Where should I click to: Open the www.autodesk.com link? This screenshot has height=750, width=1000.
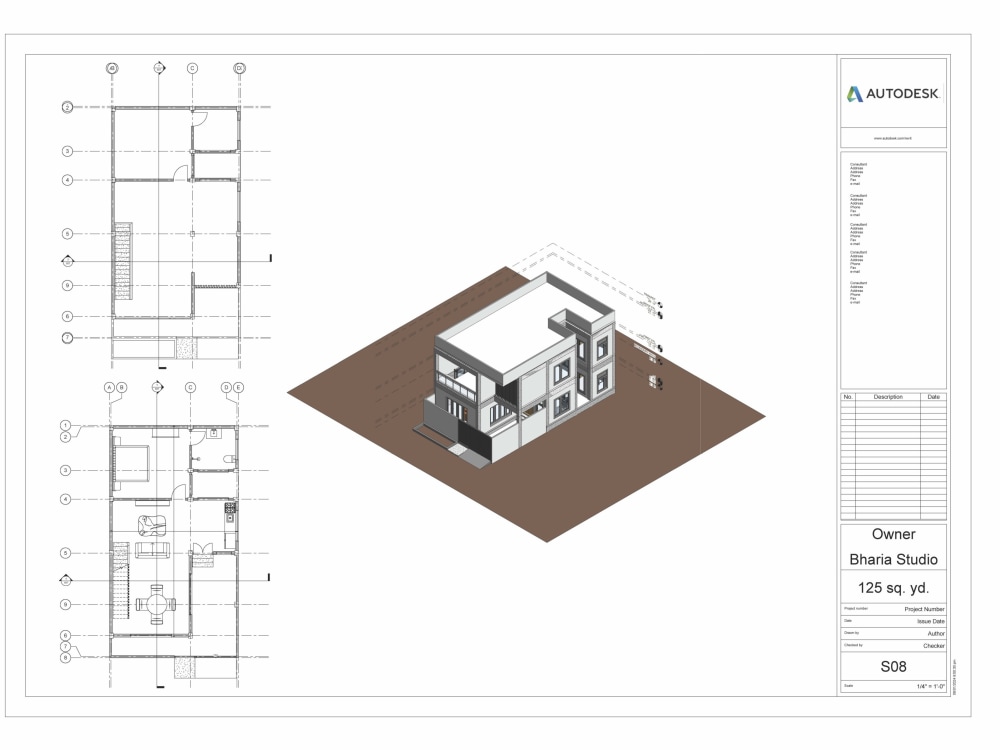(893, 137)
